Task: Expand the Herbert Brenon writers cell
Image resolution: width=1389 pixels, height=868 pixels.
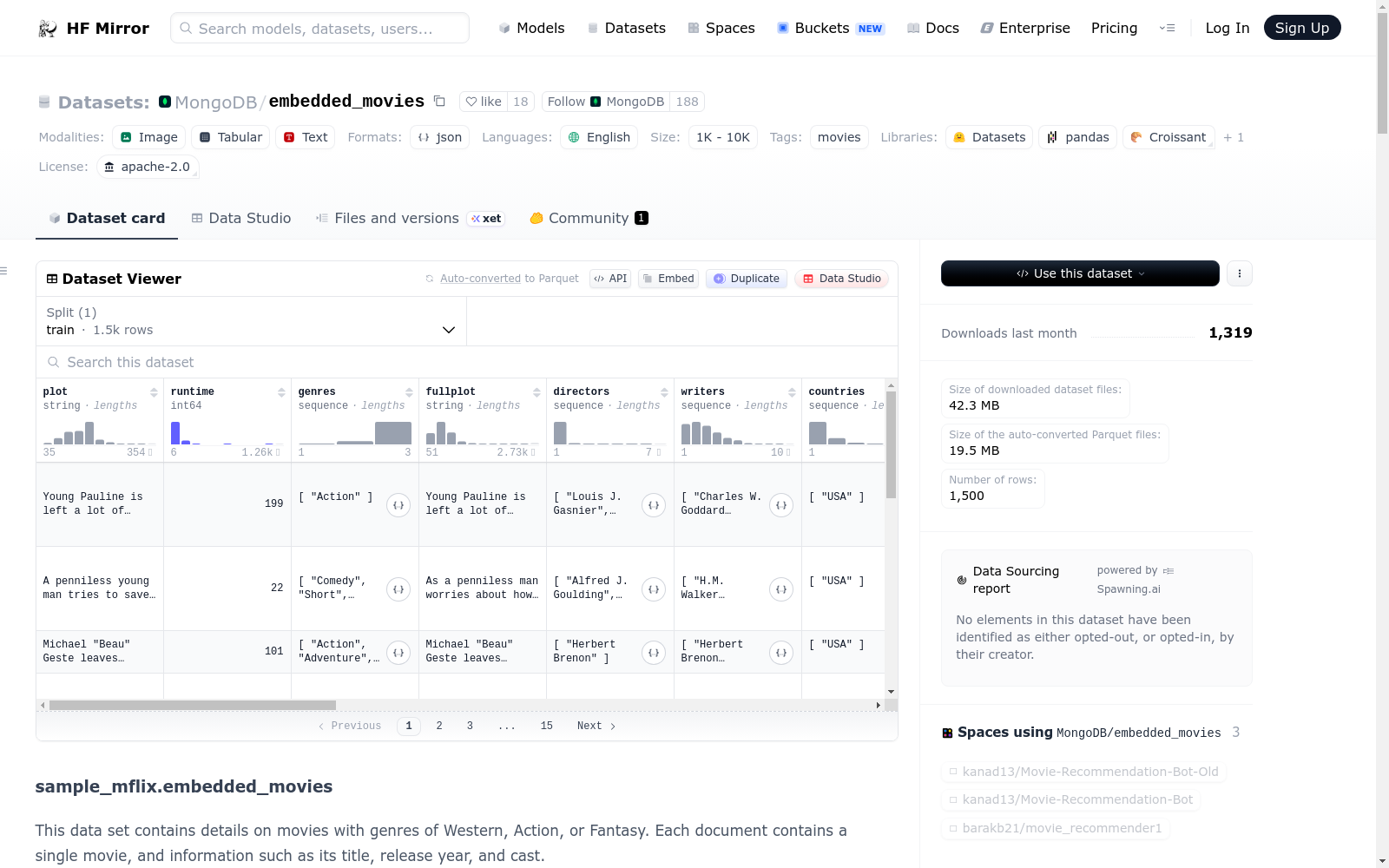Action: 781,653
